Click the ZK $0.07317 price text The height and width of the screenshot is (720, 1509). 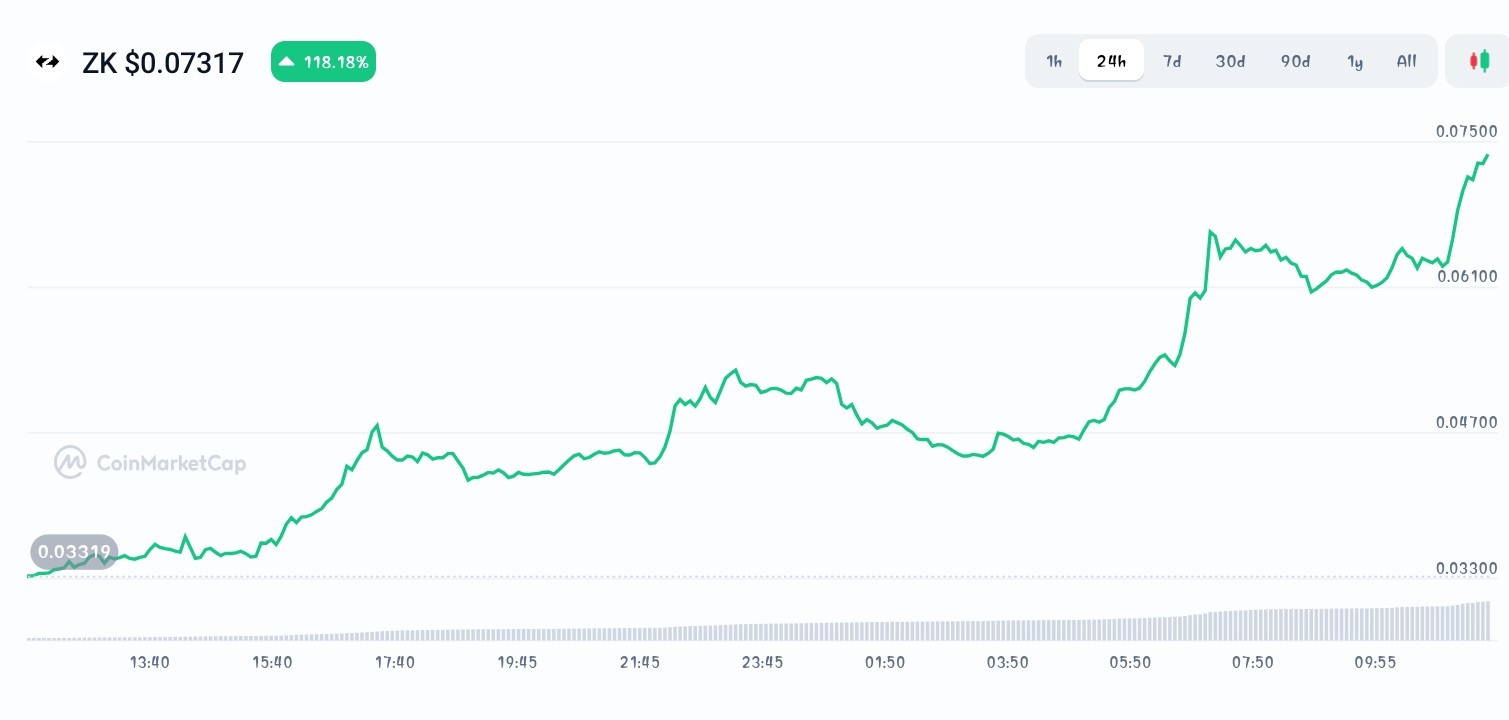point(163,63)
